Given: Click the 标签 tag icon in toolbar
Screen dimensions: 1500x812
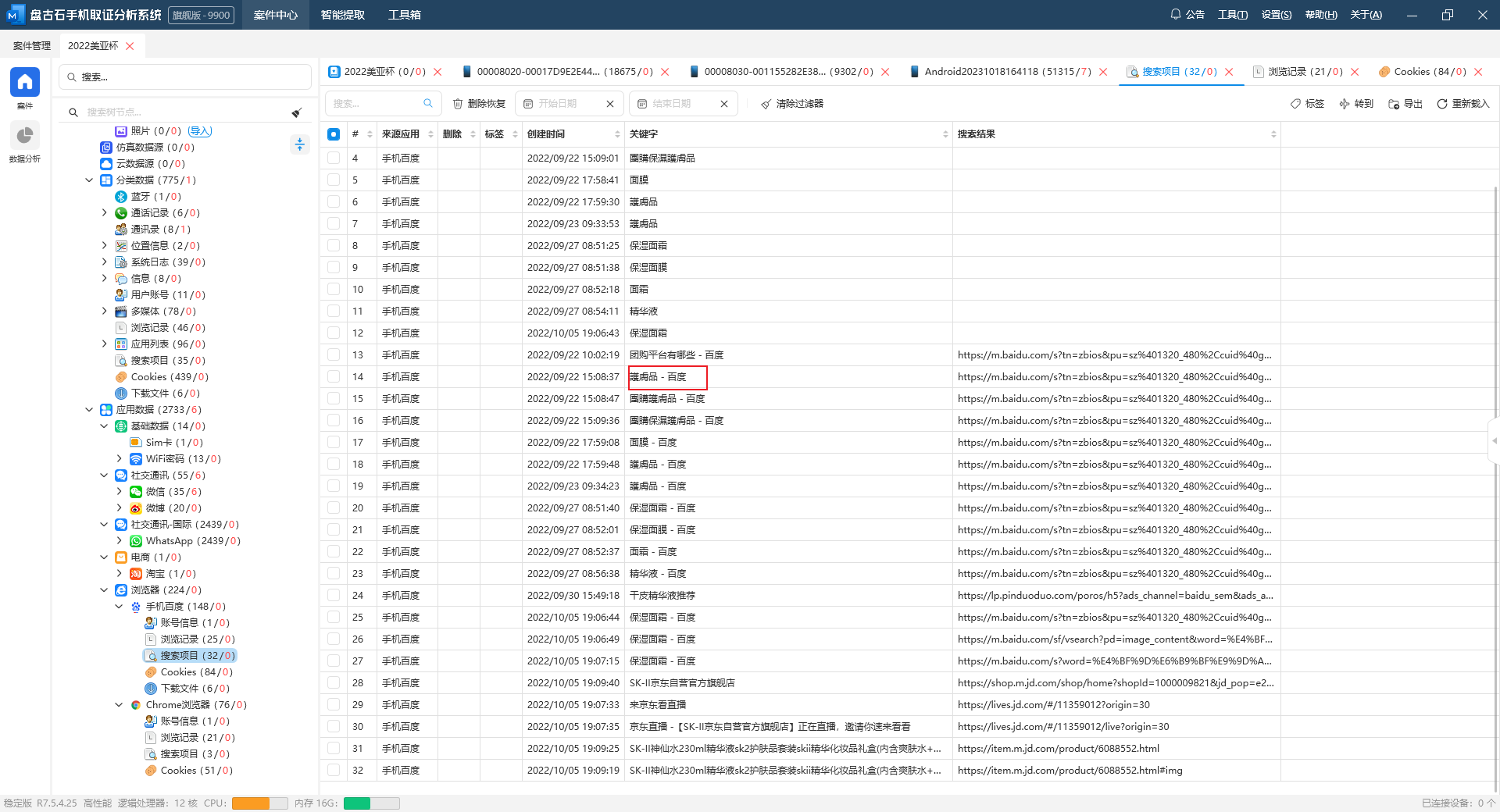Looking at the screenshot, I should click(x=1295, y=104).
